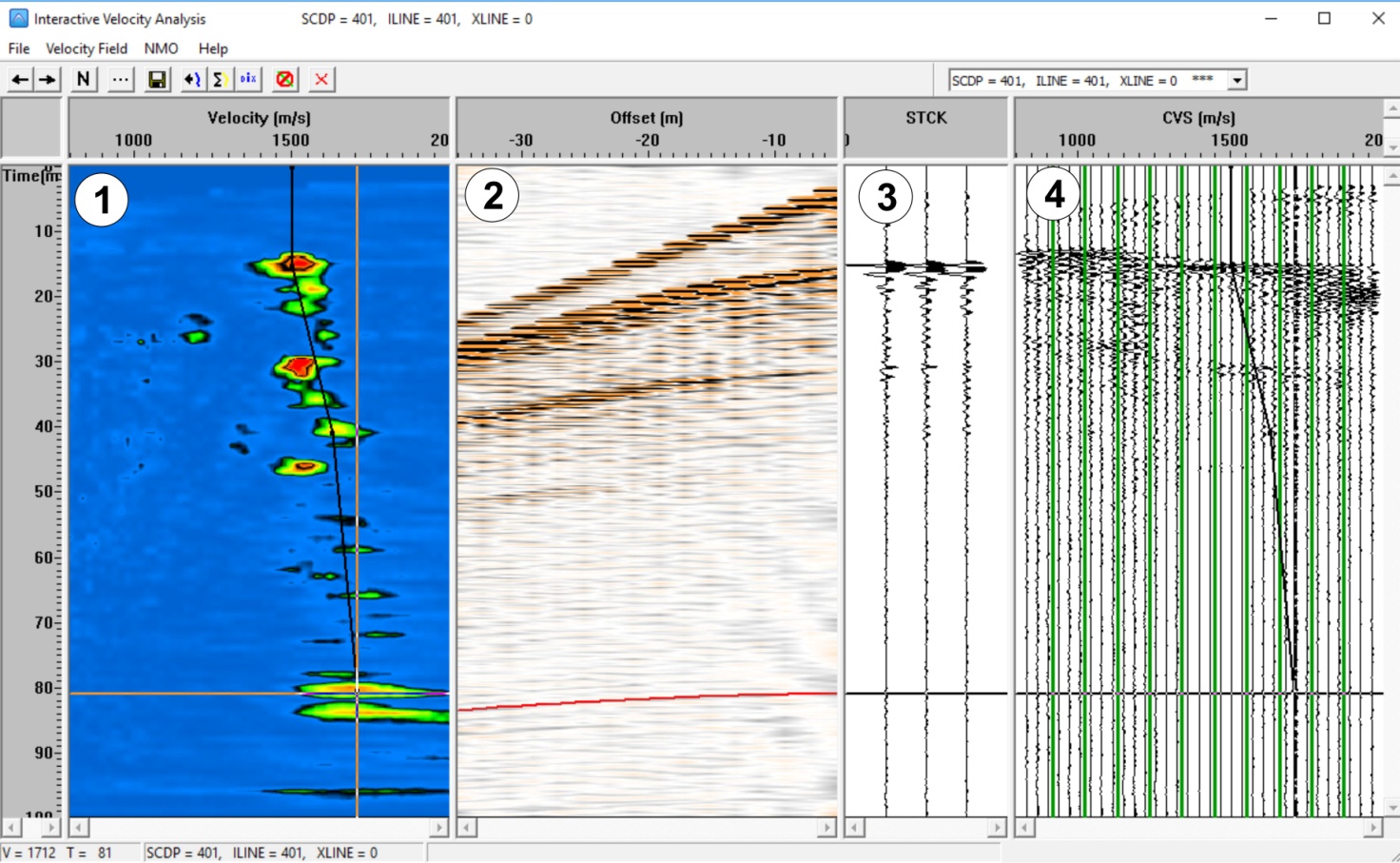Save velocity picks with floppy disk icon

[157, 80]
